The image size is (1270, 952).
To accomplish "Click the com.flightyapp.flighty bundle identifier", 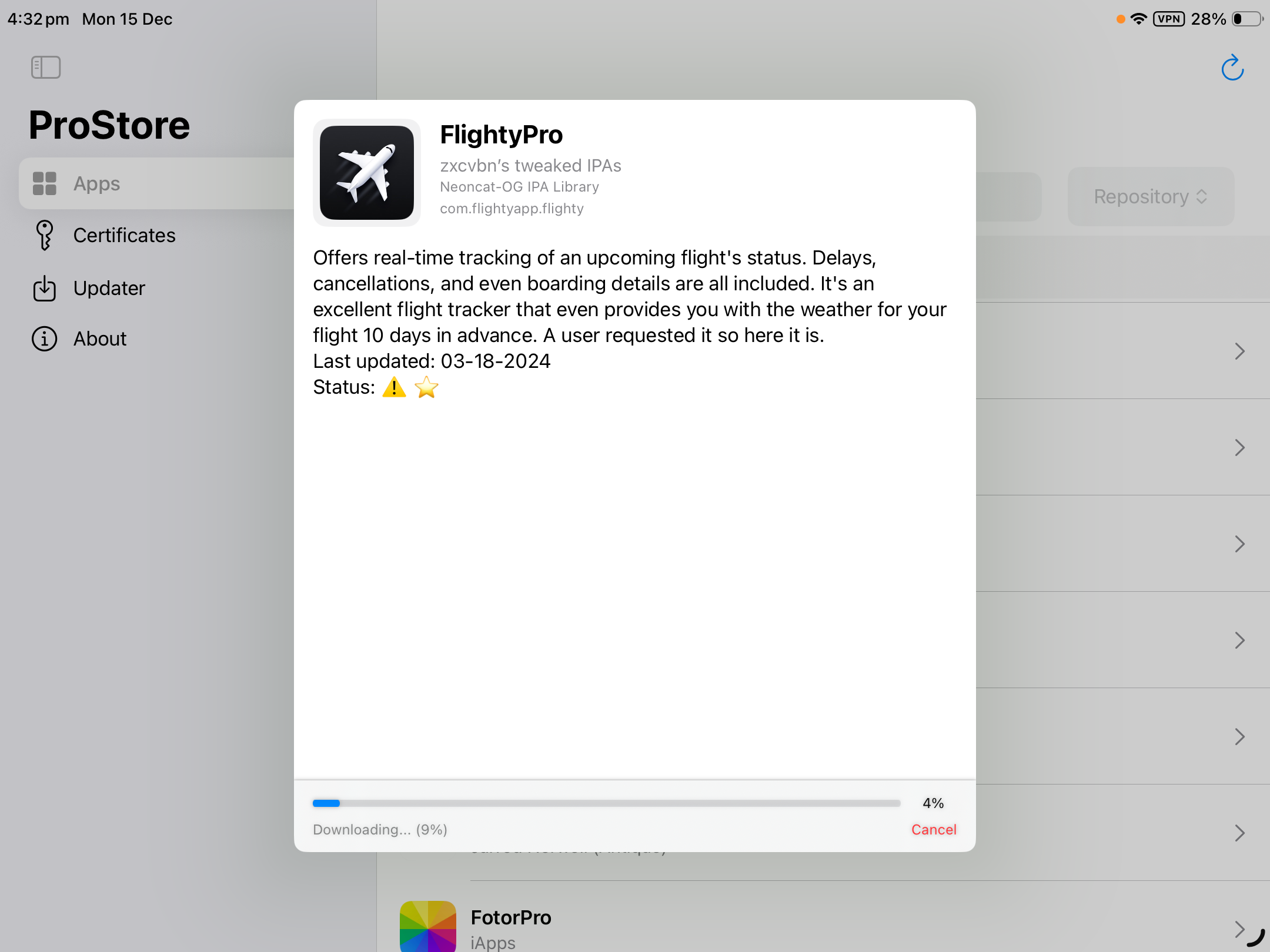I will tap(512, 209).
